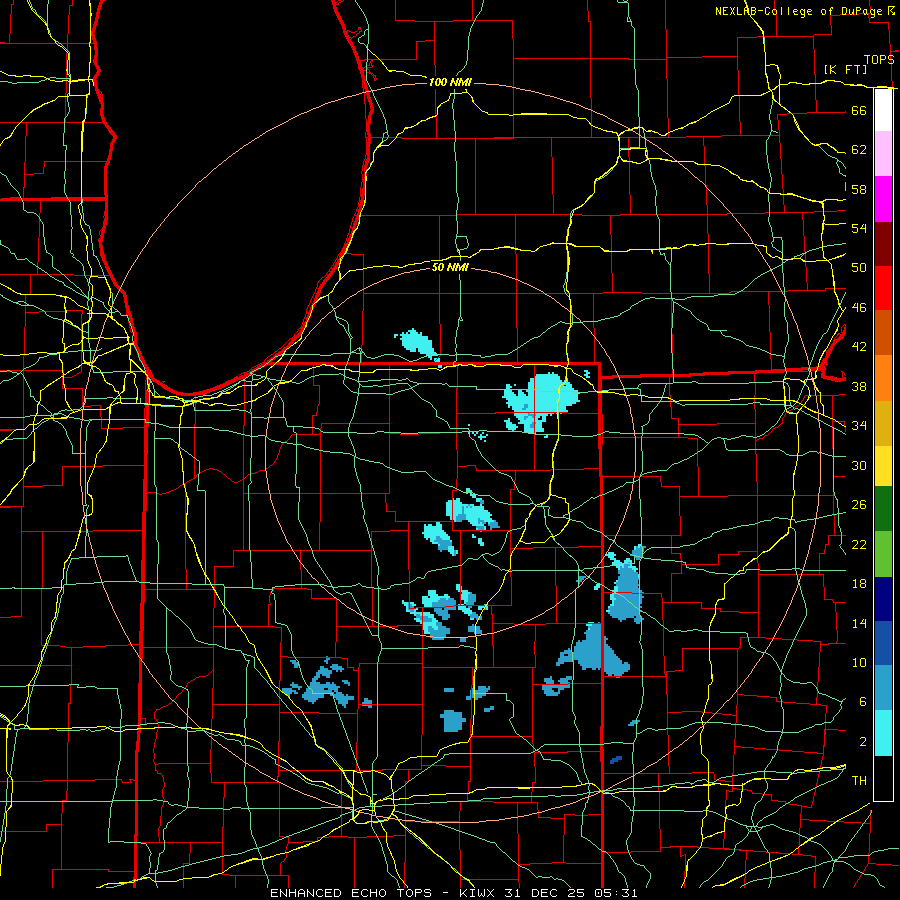Screen dimensions: 900x900
Task: Click the lone dark blue radar echo
Action: 615,759
